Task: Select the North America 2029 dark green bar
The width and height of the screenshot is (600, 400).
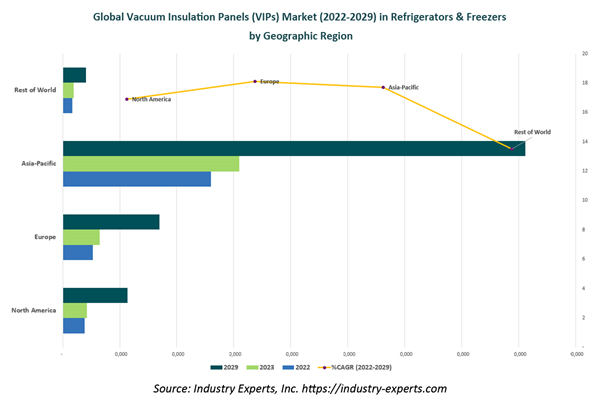Action: [x=95, y=295]
